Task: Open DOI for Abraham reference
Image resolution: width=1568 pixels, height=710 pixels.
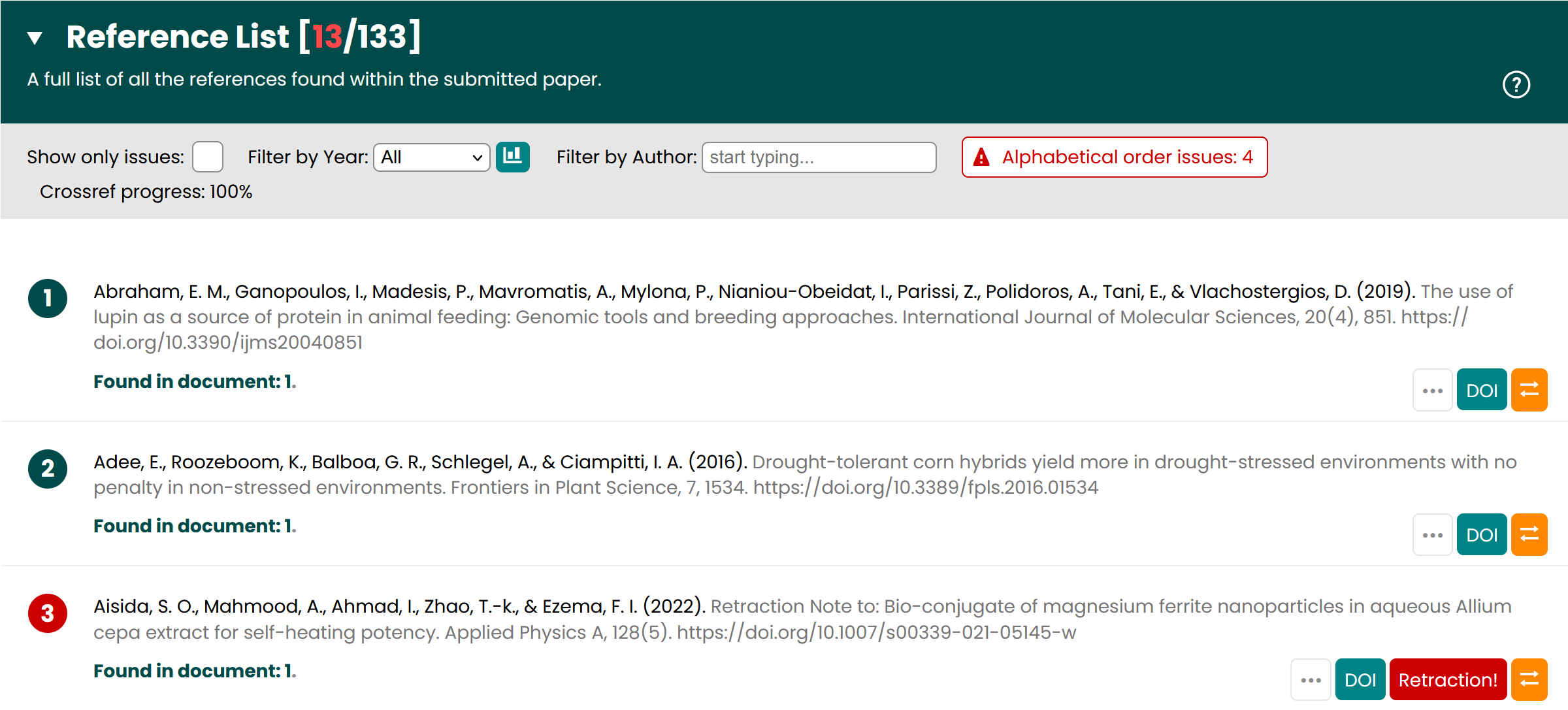Action: click(1482, 390)
